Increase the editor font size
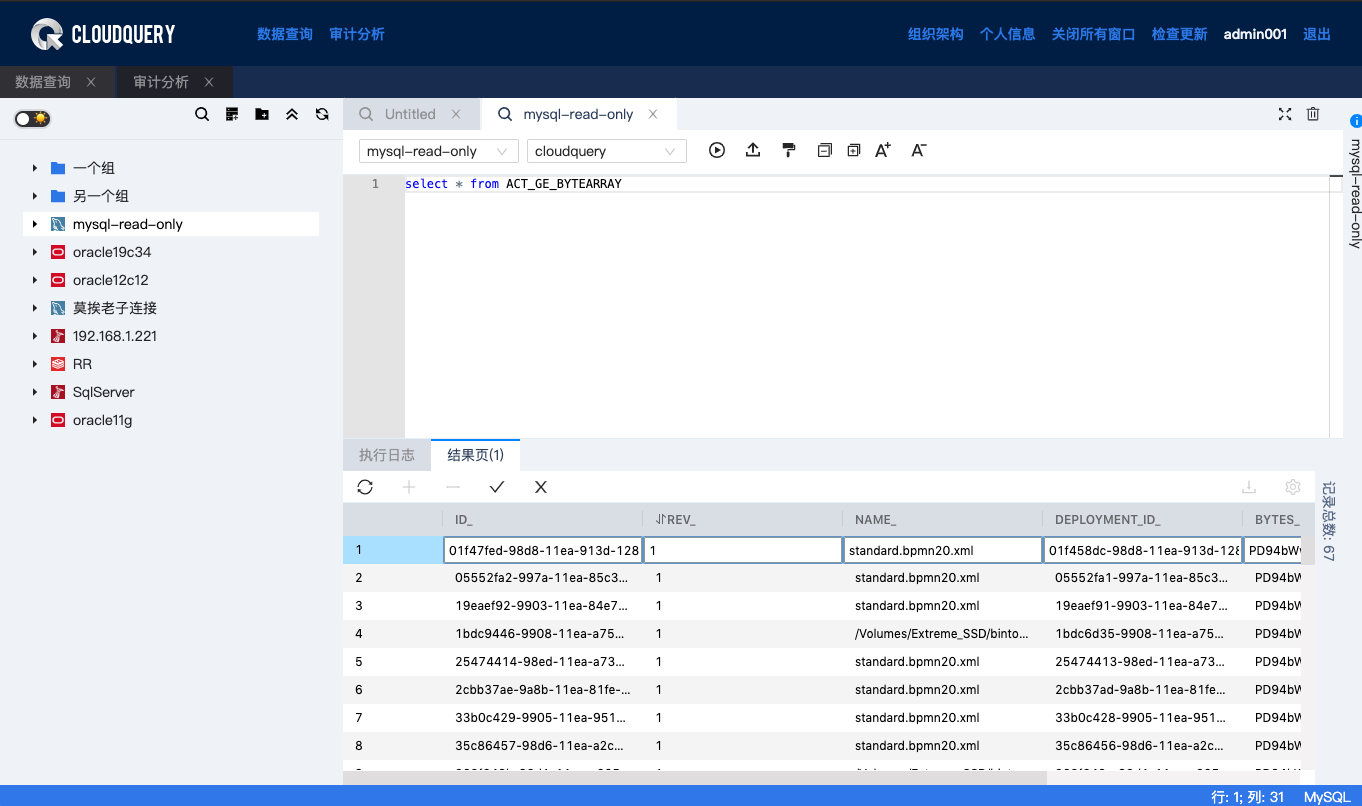This screenshot has width=1362, height=806. click(882, 150)
